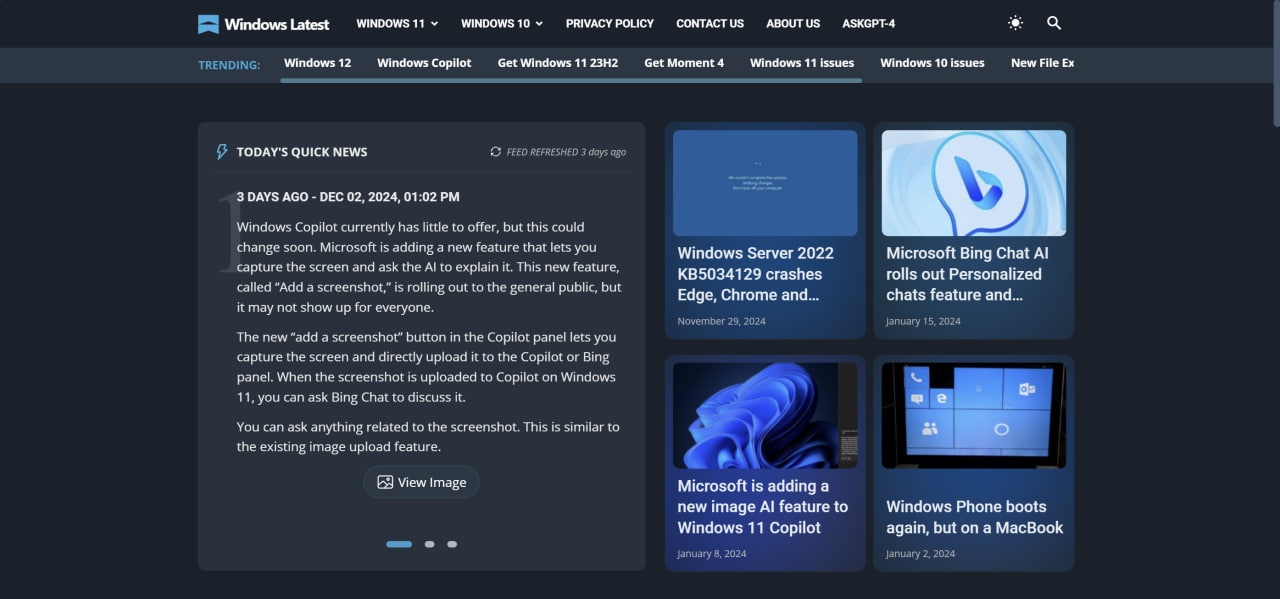Viewport: 1280px width, 599px height.
Task: Click the Today's Quick News heading
Action: [x=302, y=152]
